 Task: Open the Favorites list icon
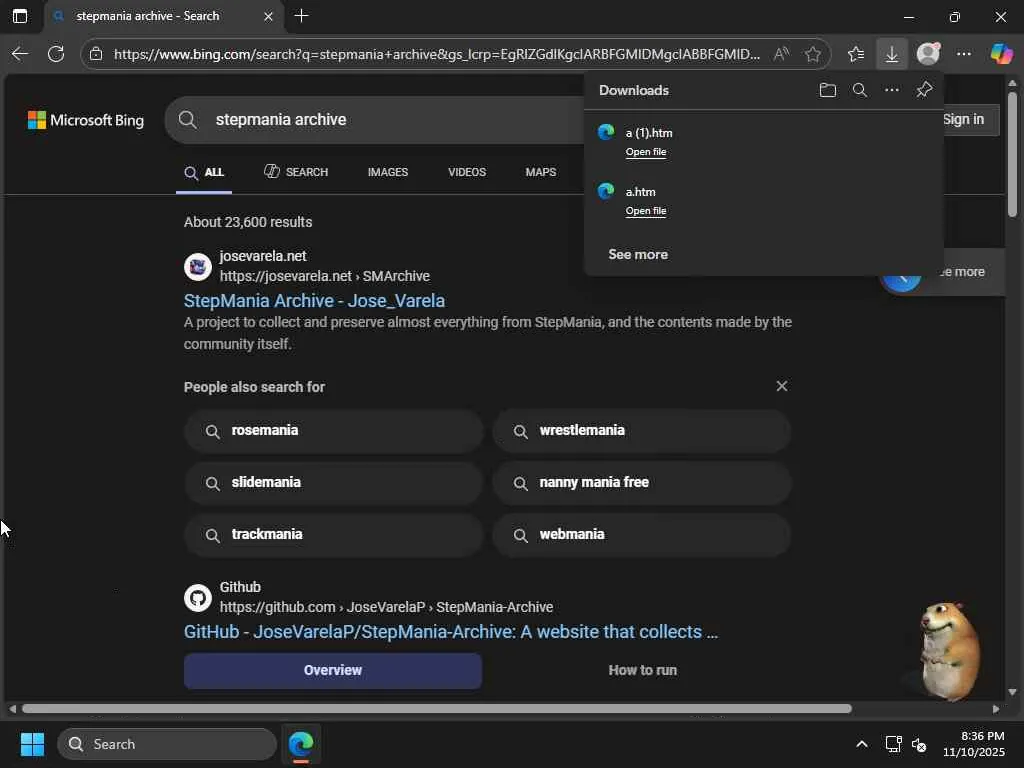pos(856,54)
